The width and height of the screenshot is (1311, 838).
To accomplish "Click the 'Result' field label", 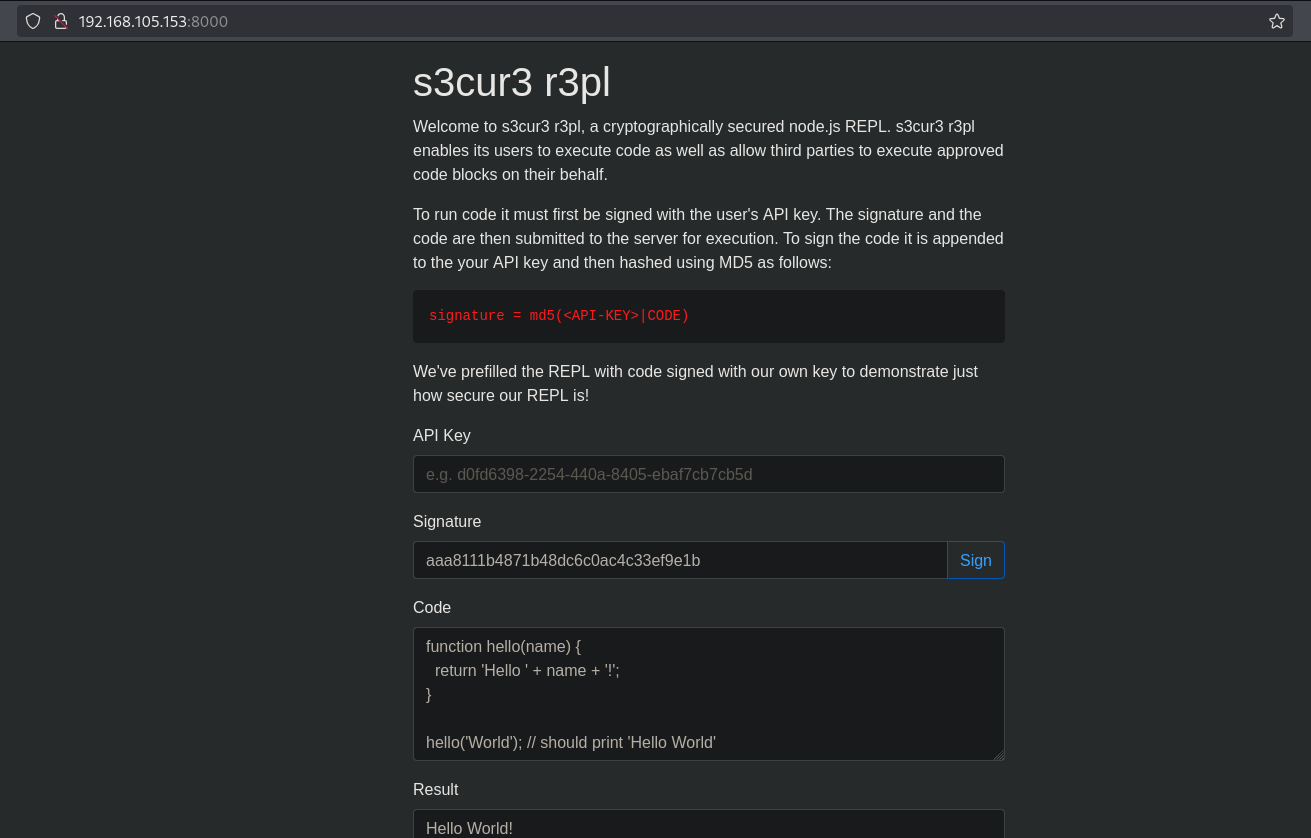I will [x=435, y=789].
